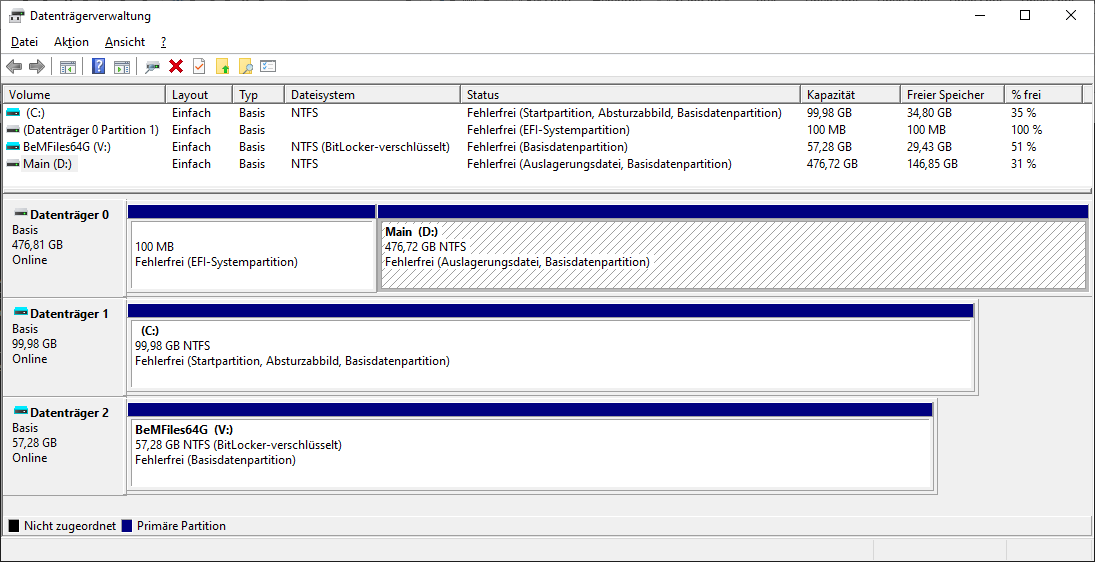Click the Back arrow toolbar icon
Viewport: 1095px width, 562px height.
coord(14,67)
